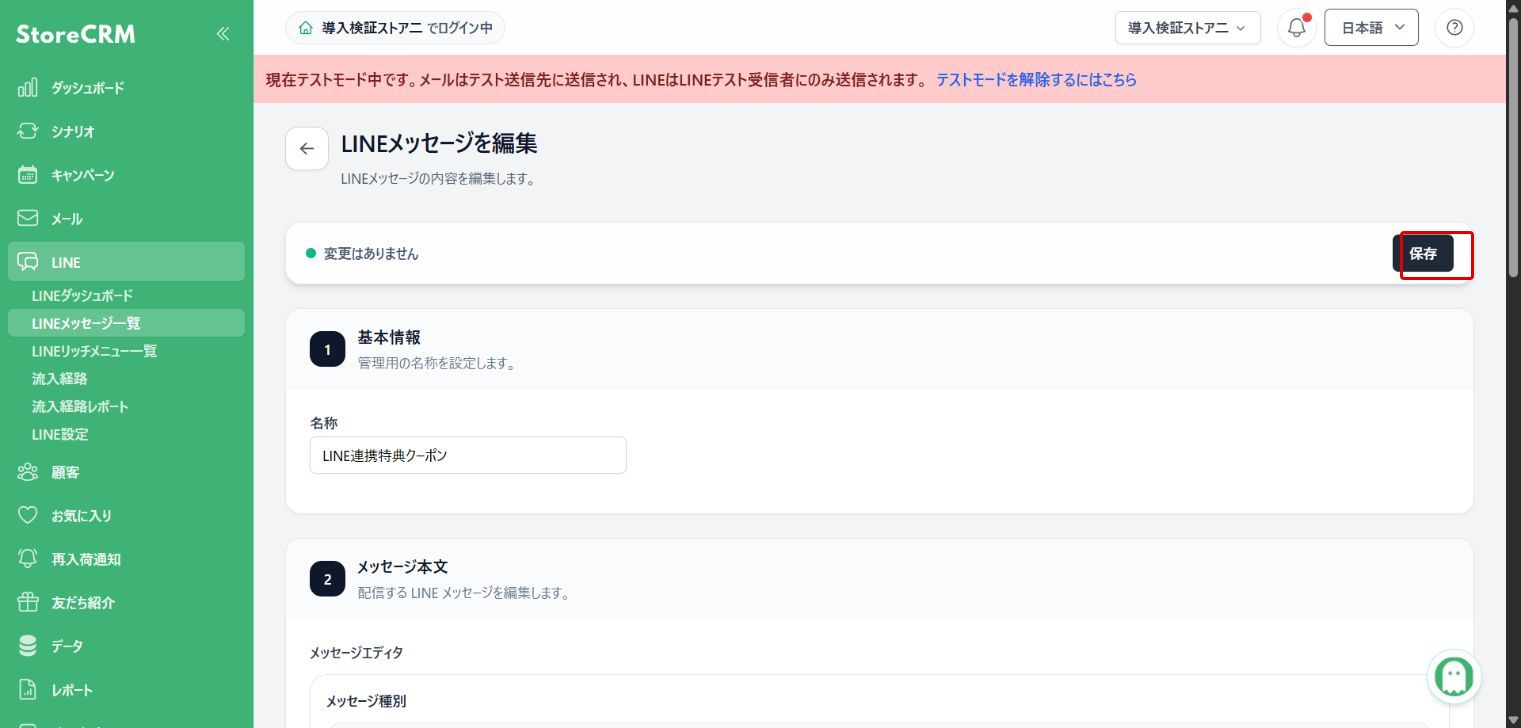This screenshot has height=728, width=1521.
Task: Click the メッセージ本文 section heading
Action: coord(403,567)
